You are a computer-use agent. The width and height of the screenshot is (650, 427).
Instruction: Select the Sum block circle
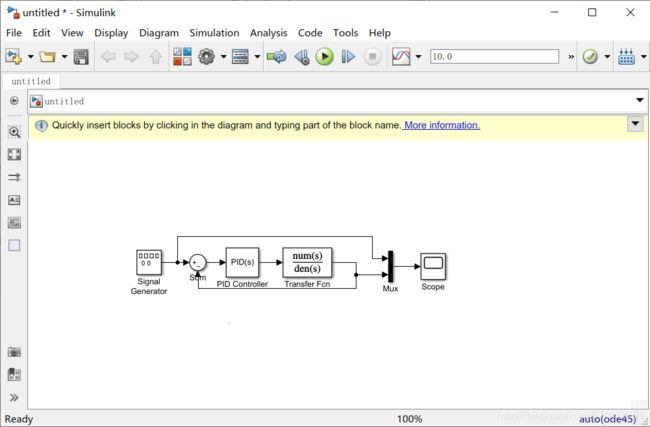198,262
